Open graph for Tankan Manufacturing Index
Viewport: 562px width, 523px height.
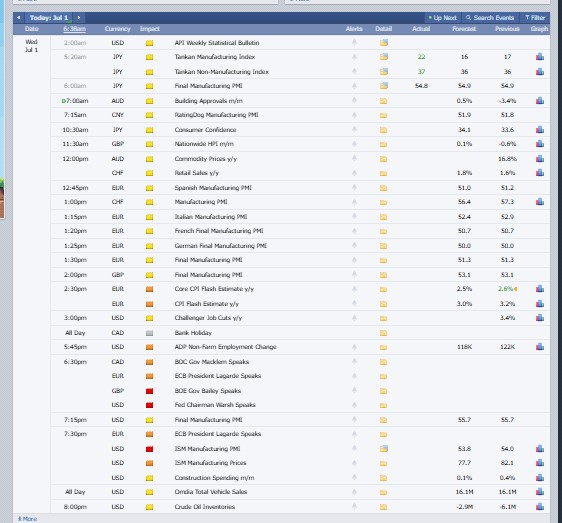point(540,57)
